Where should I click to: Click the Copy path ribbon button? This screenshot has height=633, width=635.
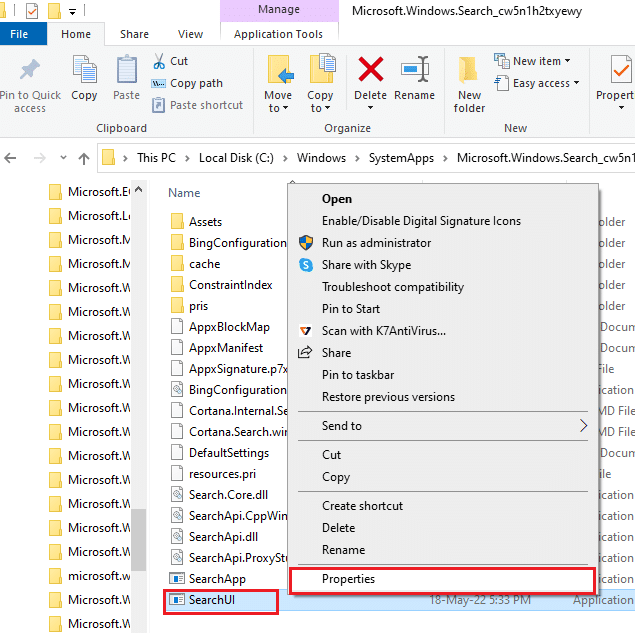coord(188,83)
